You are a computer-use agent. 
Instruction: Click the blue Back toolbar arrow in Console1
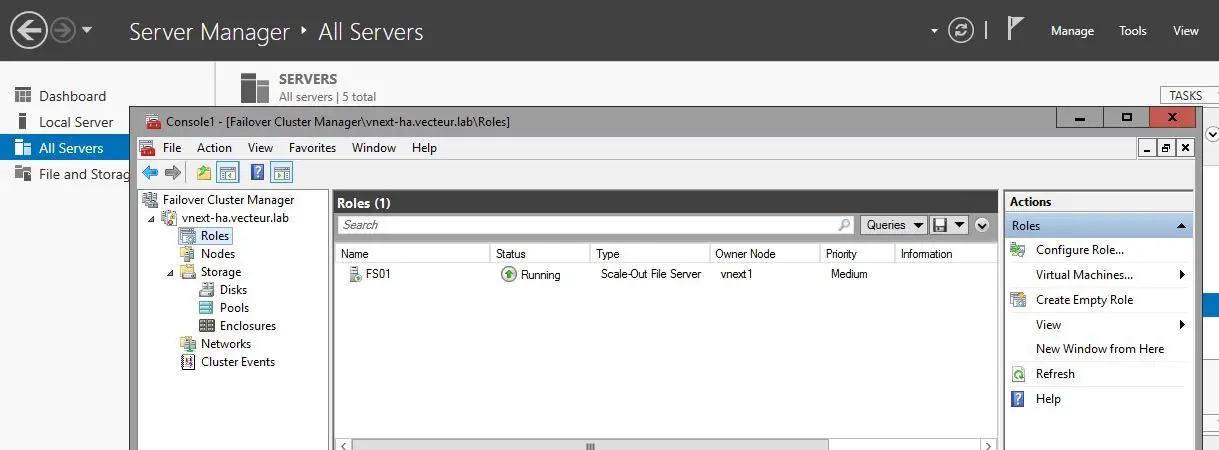click(x=150, y=173)
